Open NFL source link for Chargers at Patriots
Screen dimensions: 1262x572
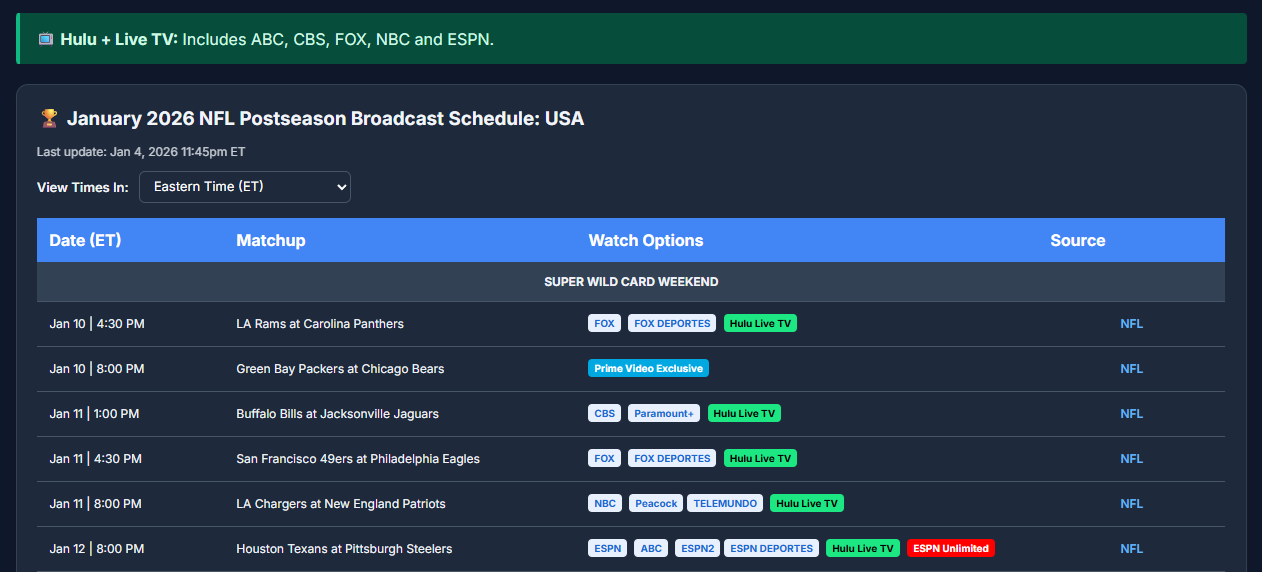1131,504
